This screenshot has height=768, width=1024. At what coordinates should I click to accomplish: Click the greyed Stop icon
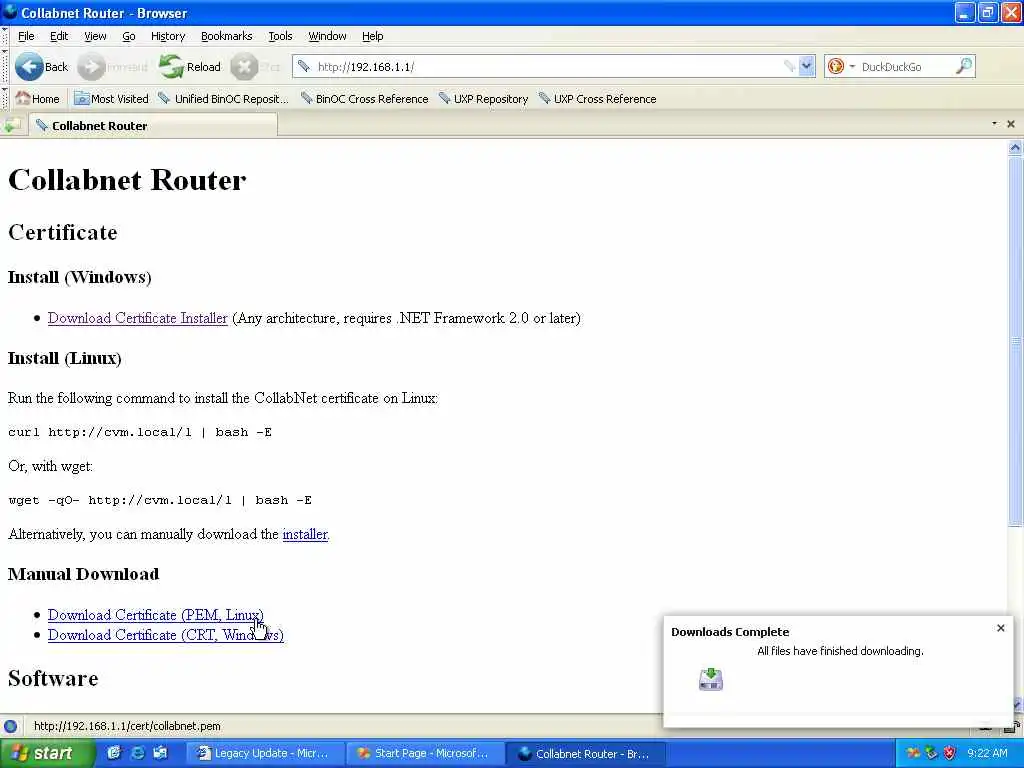(244, 67)
